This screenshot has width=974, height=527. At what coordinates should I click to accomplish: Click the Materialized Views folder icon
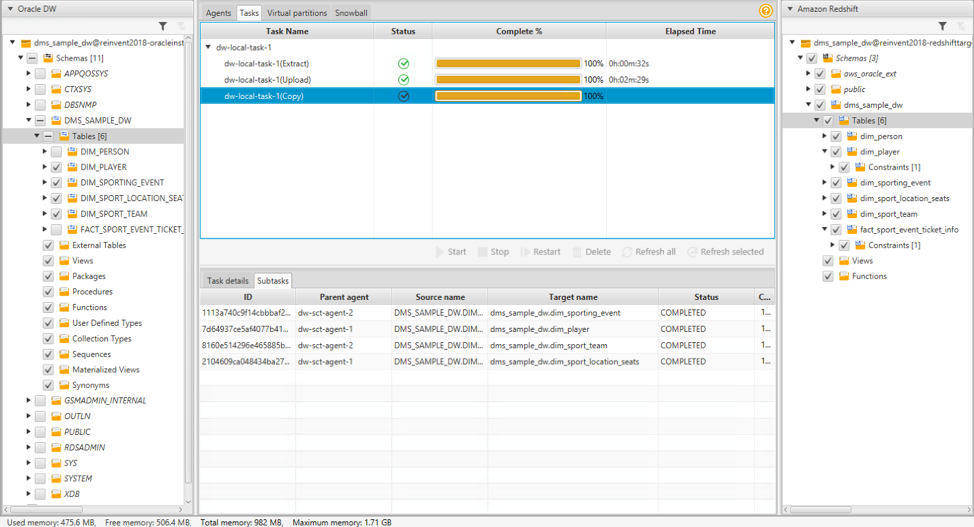64,370
